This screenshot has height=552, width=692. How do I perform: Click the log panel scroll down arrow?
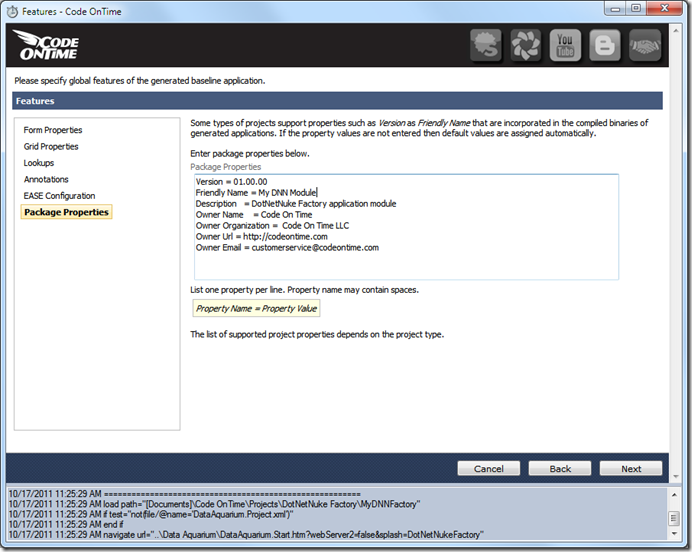point(674,533)
